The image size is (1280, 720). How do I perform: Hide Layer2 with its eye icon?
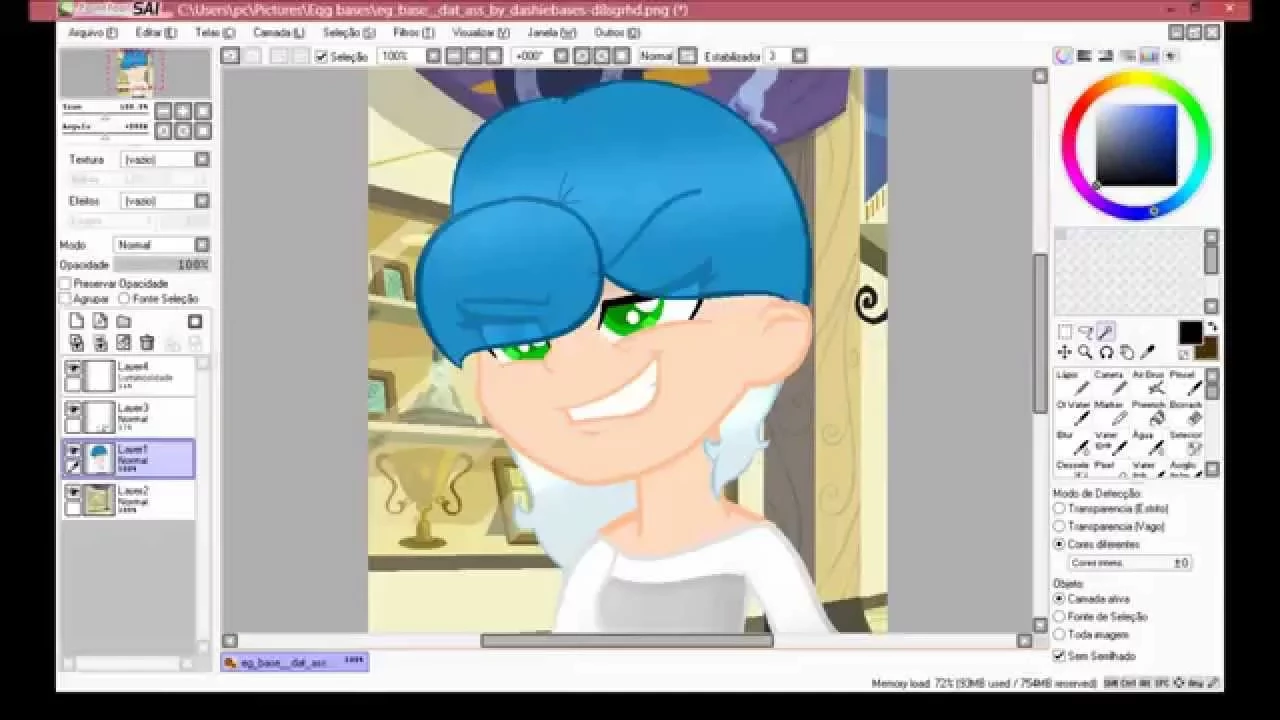click(73, 492)
